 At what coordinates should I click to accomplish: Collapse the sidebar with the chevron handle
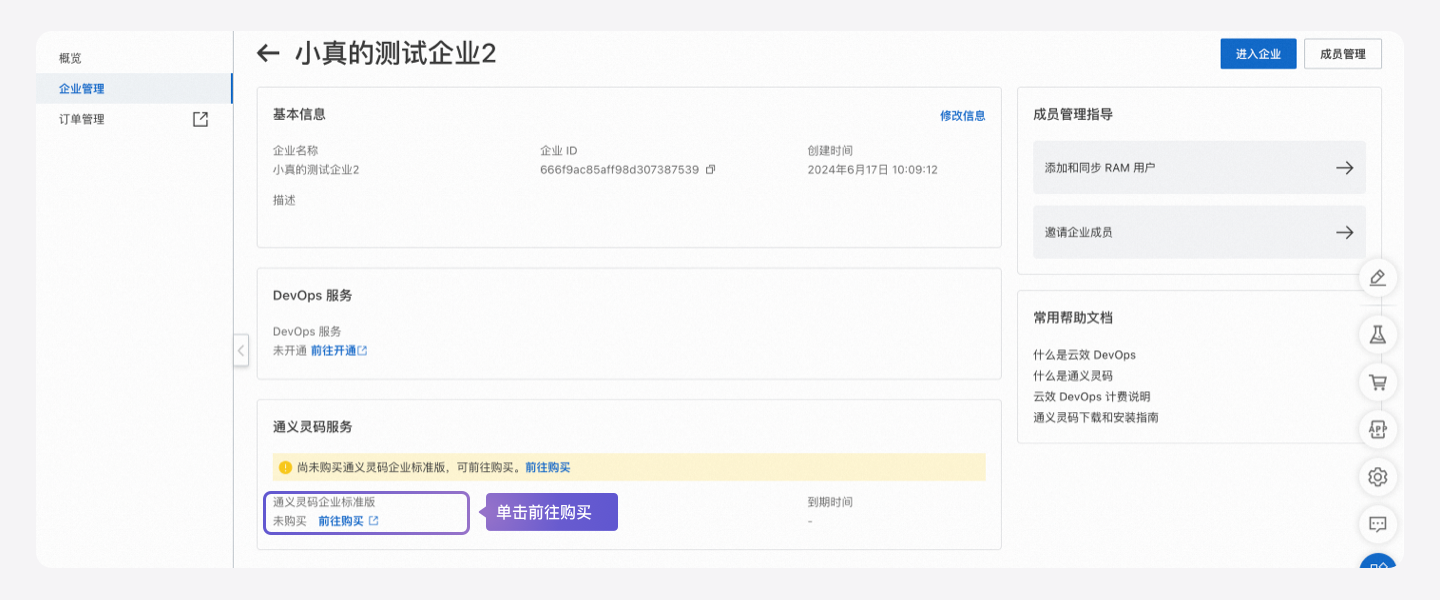click(x=241, y=350)
